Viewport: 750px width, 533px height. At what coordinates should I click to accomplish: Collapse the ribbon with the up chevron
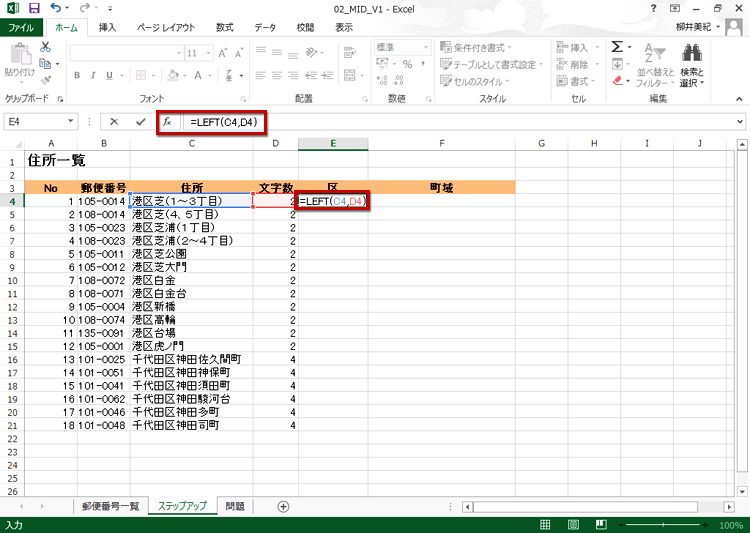(x=739, y=99)
